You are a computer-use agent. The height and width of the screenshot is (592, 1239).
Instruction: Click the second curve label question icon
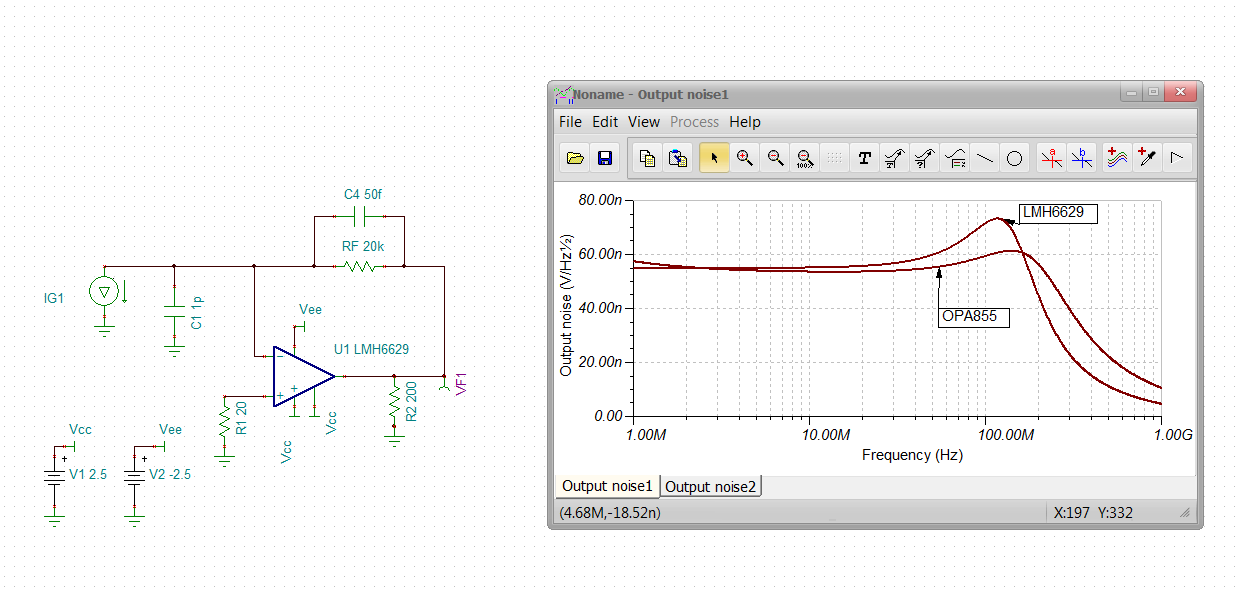925,158
